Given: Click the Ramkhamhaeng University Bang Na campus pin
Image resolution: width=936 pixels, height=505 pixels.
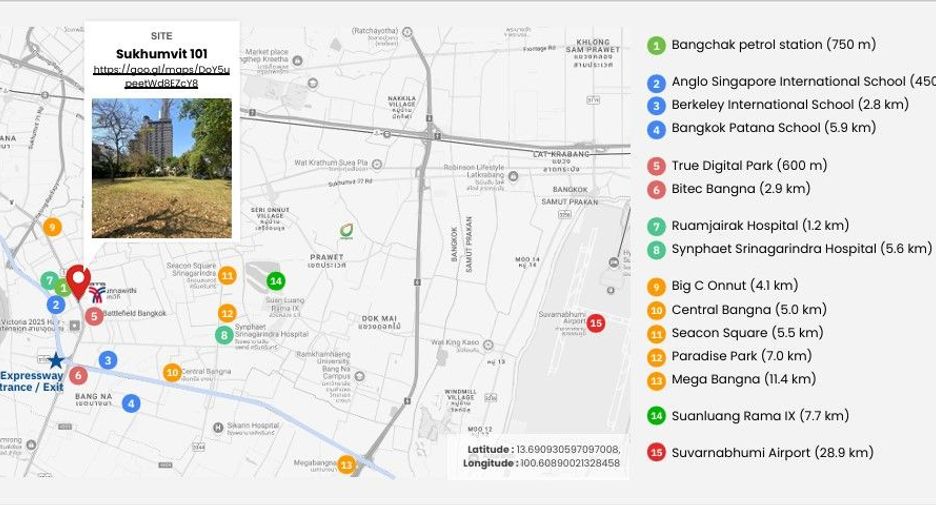Looking at the screenshot, I should 359,376.
